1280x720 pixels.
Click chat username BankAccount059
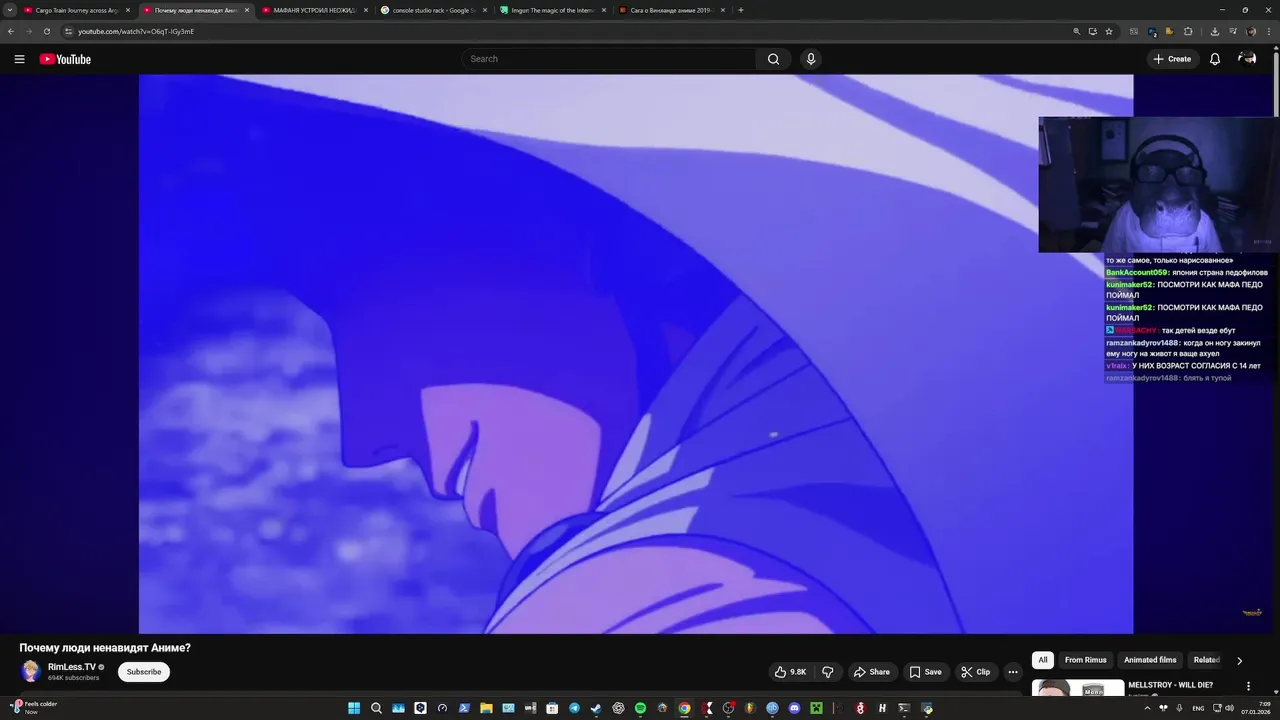click(x=1137, y=272)
